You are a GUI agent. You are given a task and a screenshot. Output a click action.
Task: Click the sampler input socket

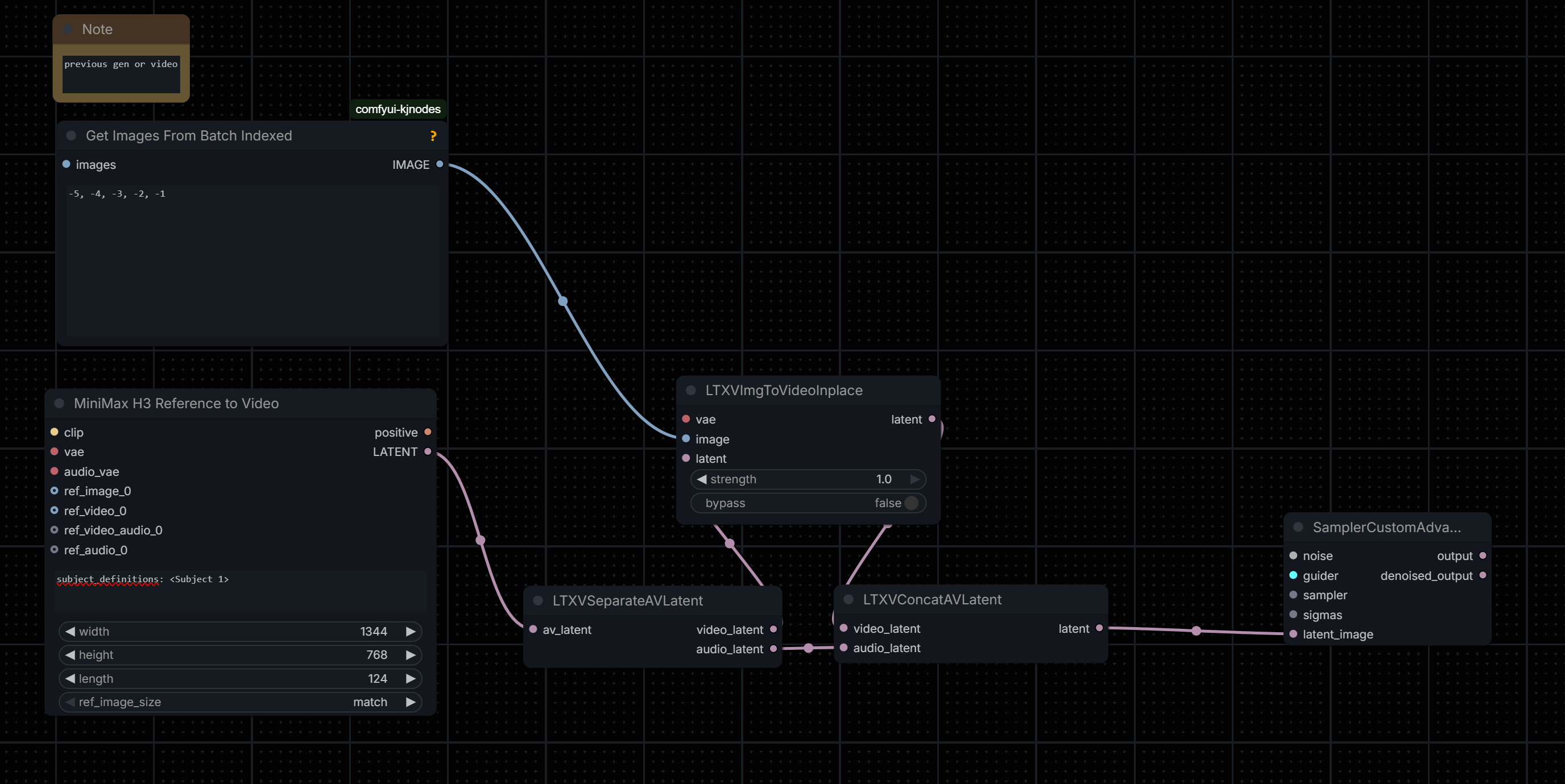1293,595
